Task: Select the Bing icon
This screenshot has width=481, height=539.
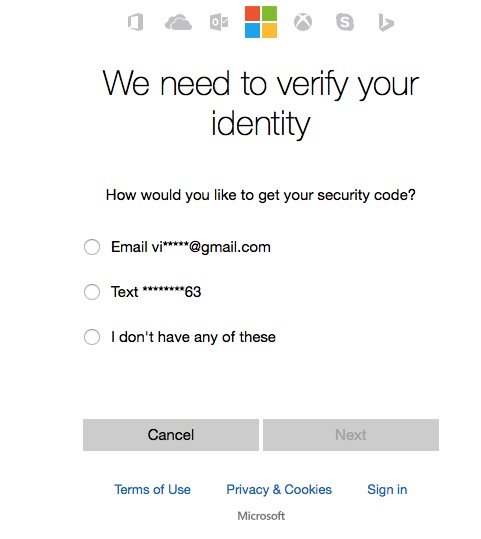Action: [386, 22]
